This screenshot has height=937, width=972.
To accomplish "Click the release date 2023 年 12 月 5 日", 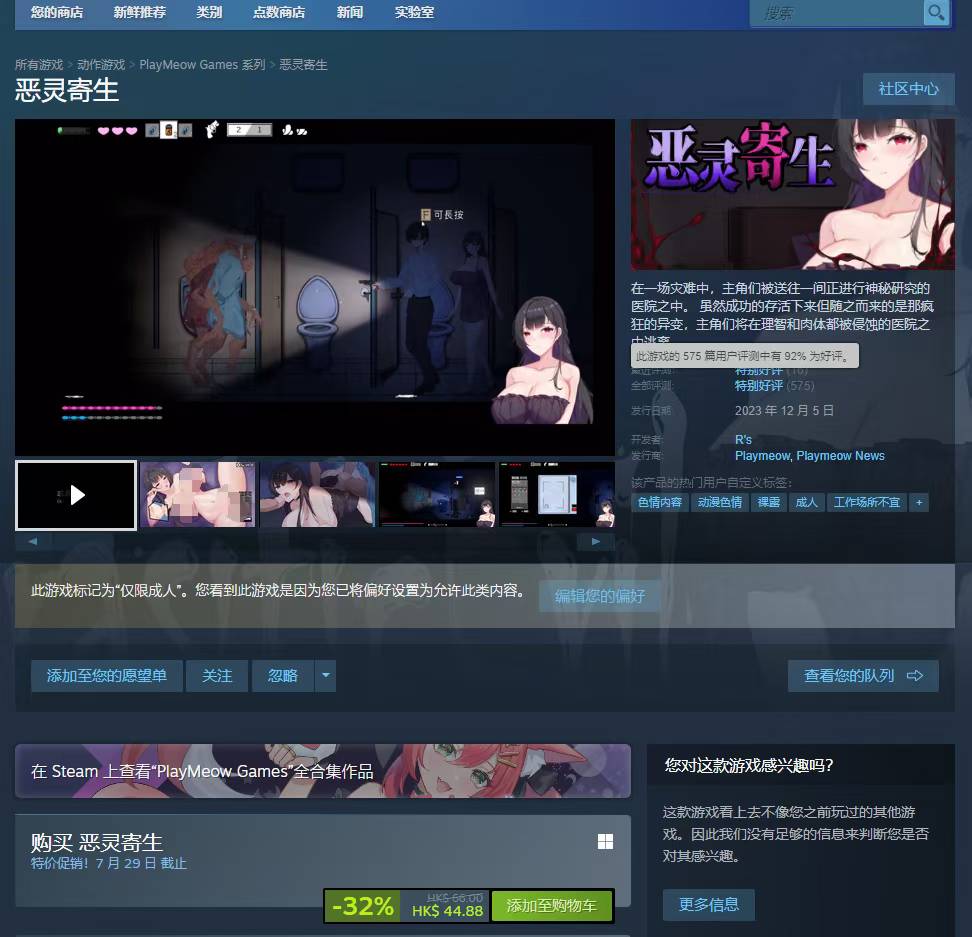I will coord(784,410).
